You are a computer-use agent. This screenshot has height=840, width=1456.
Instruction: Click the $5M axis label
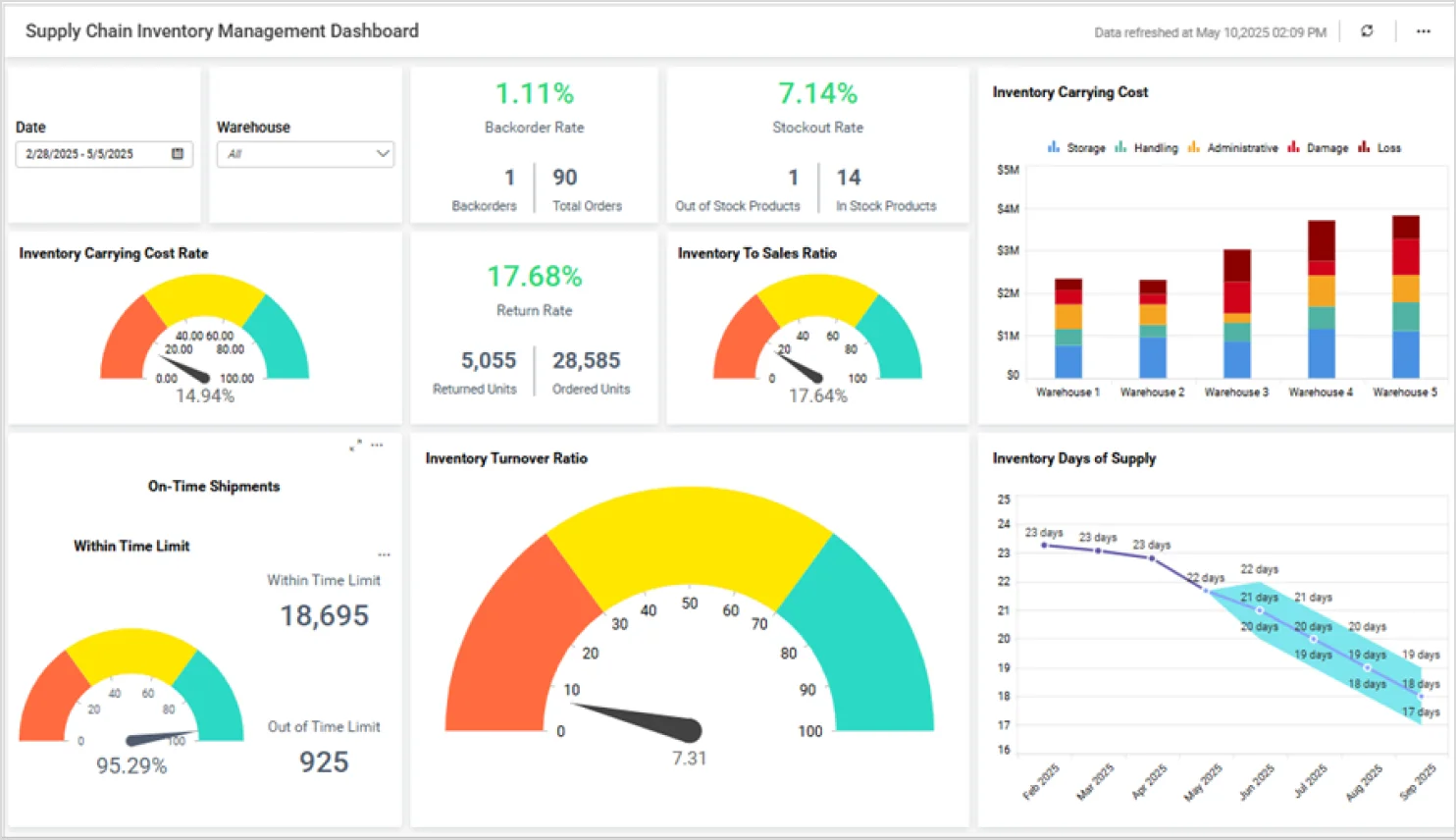pos(1008,170)
